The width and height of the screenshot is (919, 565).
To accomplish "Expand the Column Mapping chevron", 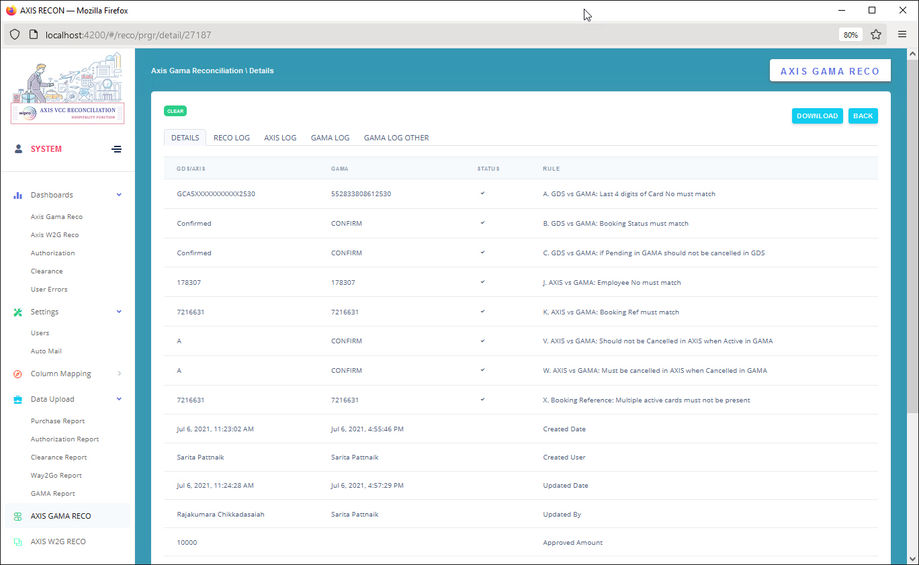I will [119, 373].
